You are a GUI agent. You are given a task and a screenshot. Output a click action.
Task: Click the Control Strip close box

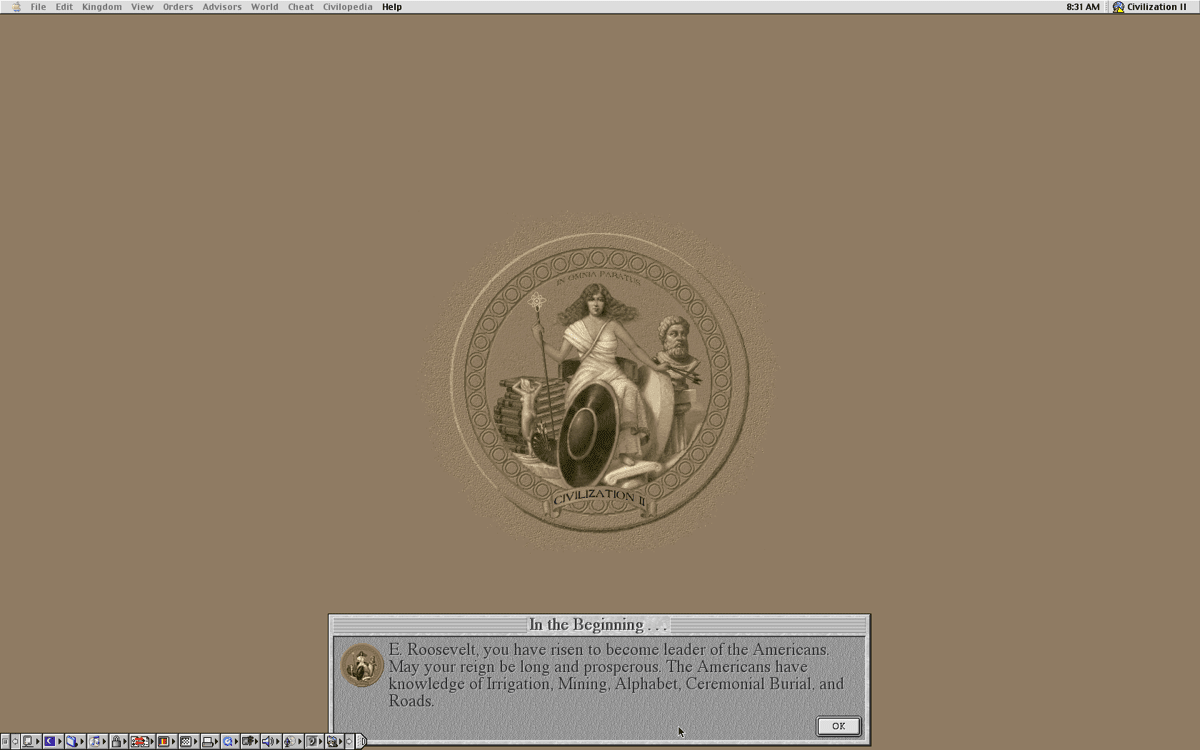click(5, 741)
